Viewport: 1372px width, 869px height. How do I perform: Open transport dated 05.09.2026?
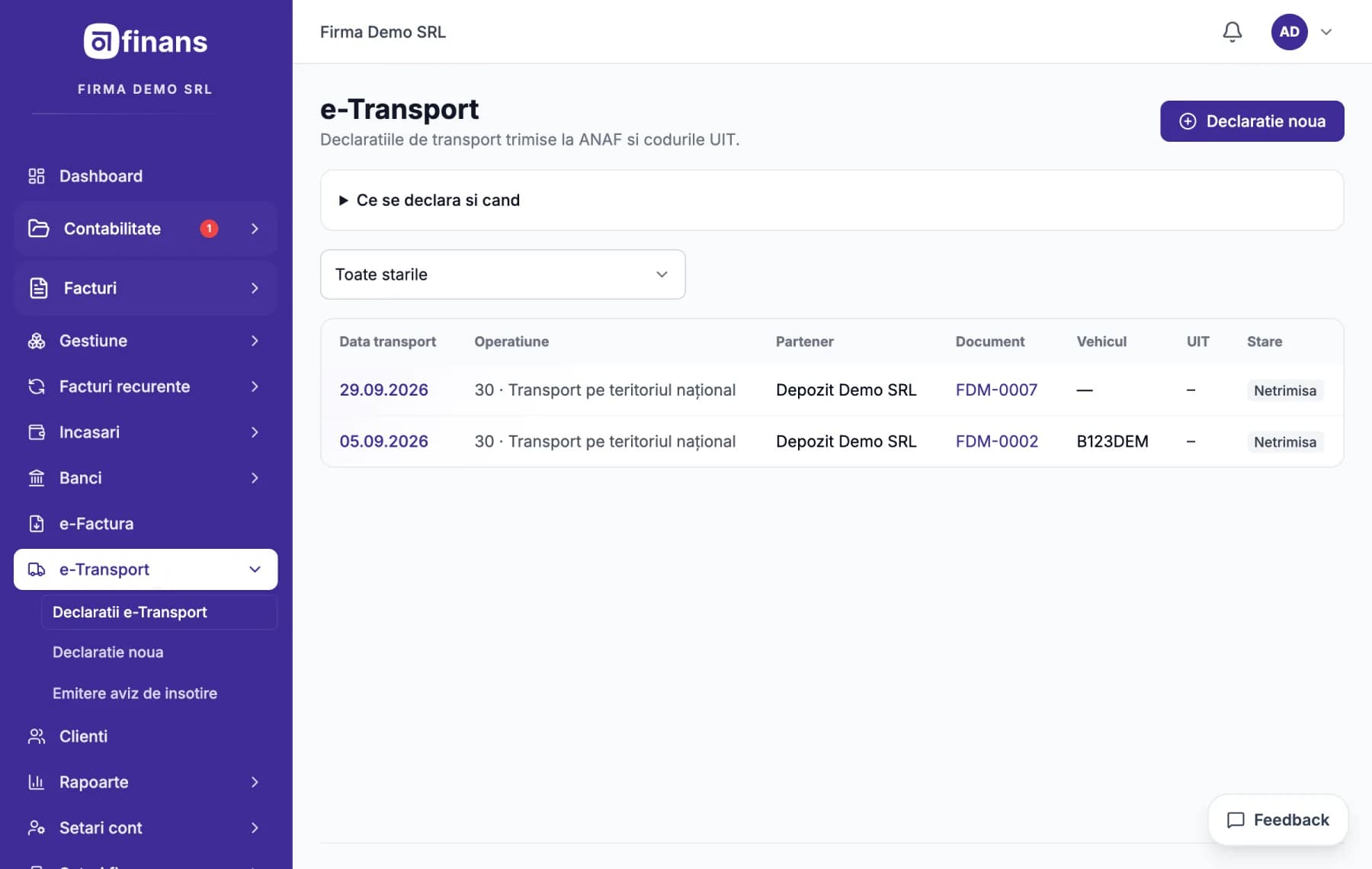[x=383, y=441]
